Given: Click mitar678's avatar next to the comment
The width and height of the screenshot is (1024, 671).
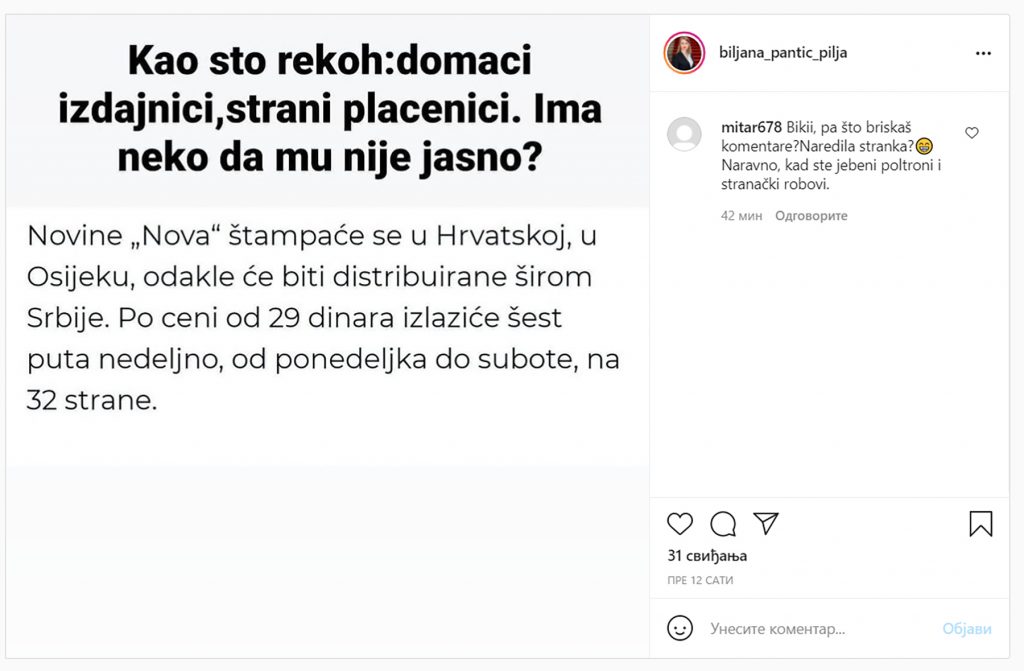Looking at the screenshot, I should [x=686, y=133].
